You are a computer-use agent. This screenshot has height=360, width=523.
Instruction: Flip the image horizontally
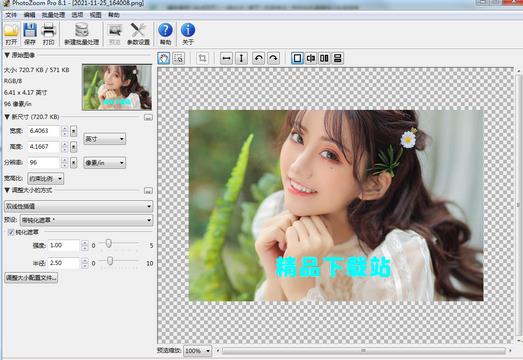226,58
